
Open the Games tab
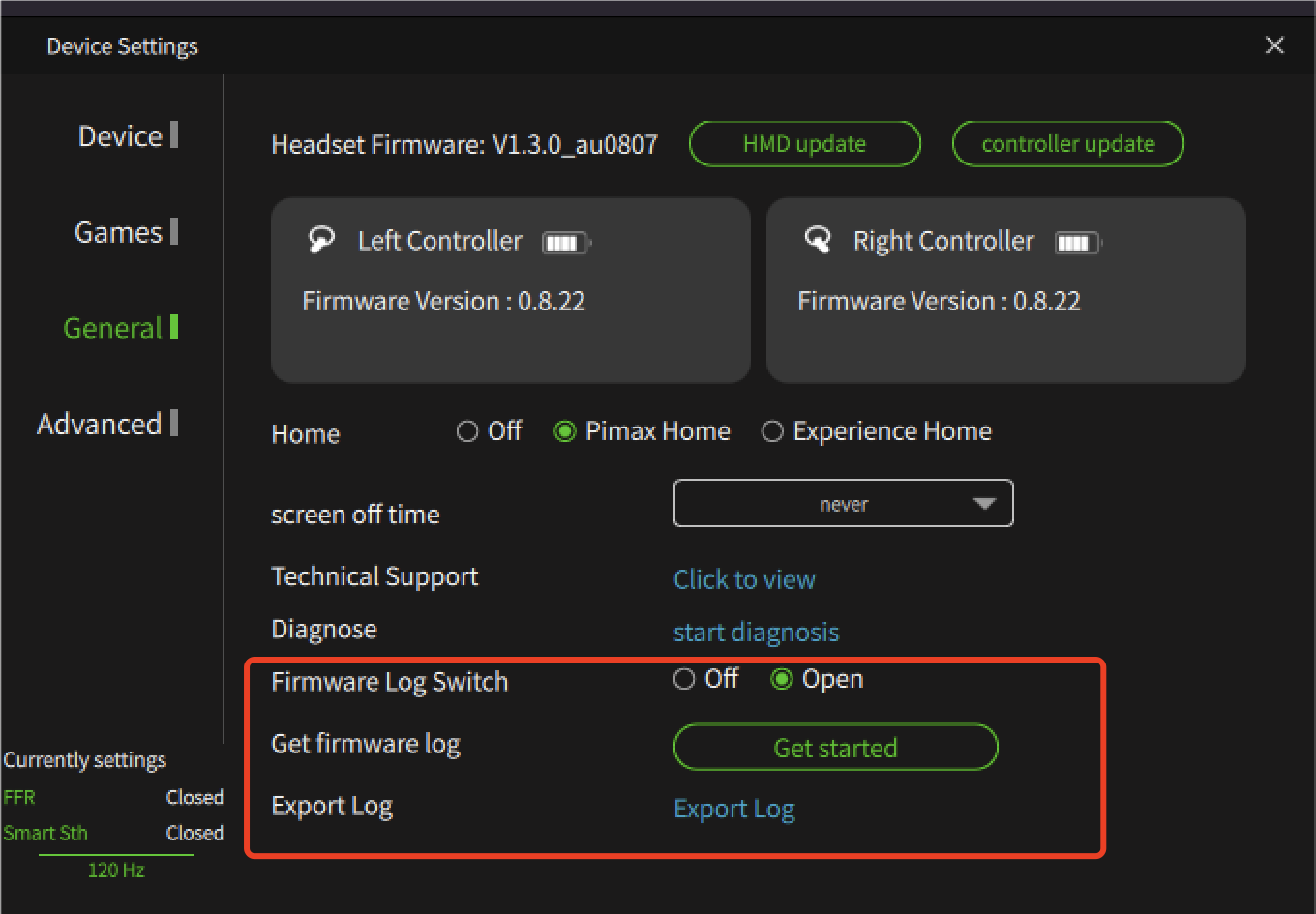126,232
